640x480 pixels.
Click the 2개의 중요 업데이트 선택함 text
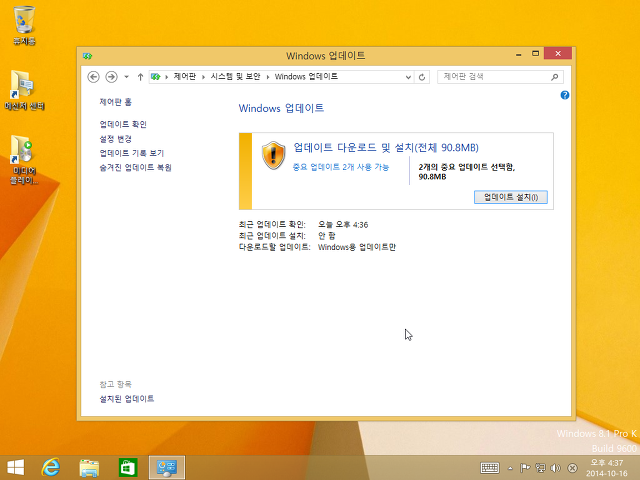(x=467, y=172)
